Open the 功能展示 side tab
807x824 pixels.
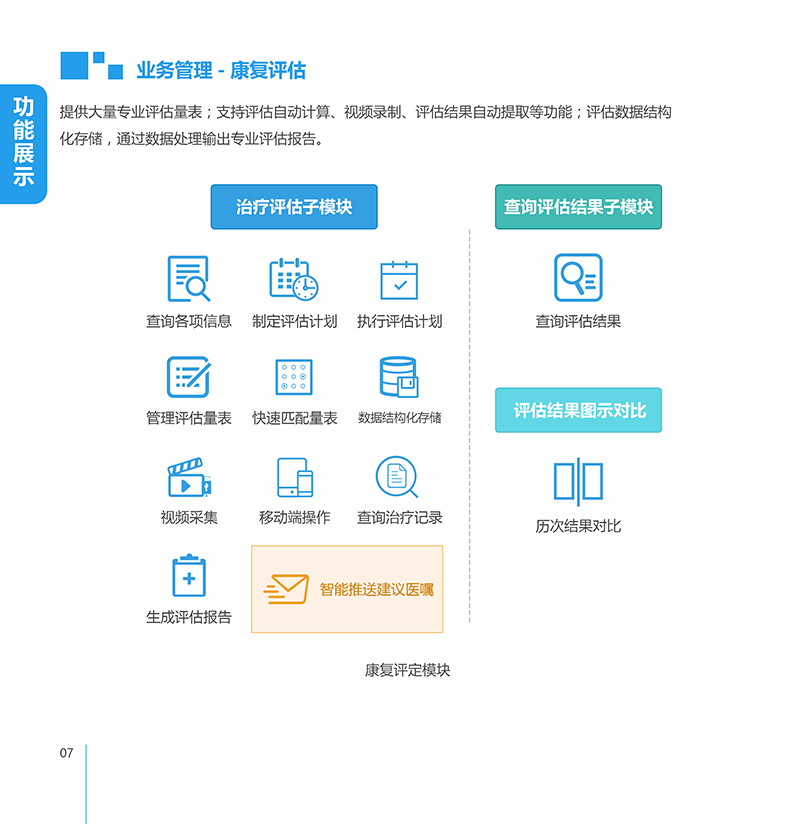tap(24, 144)
